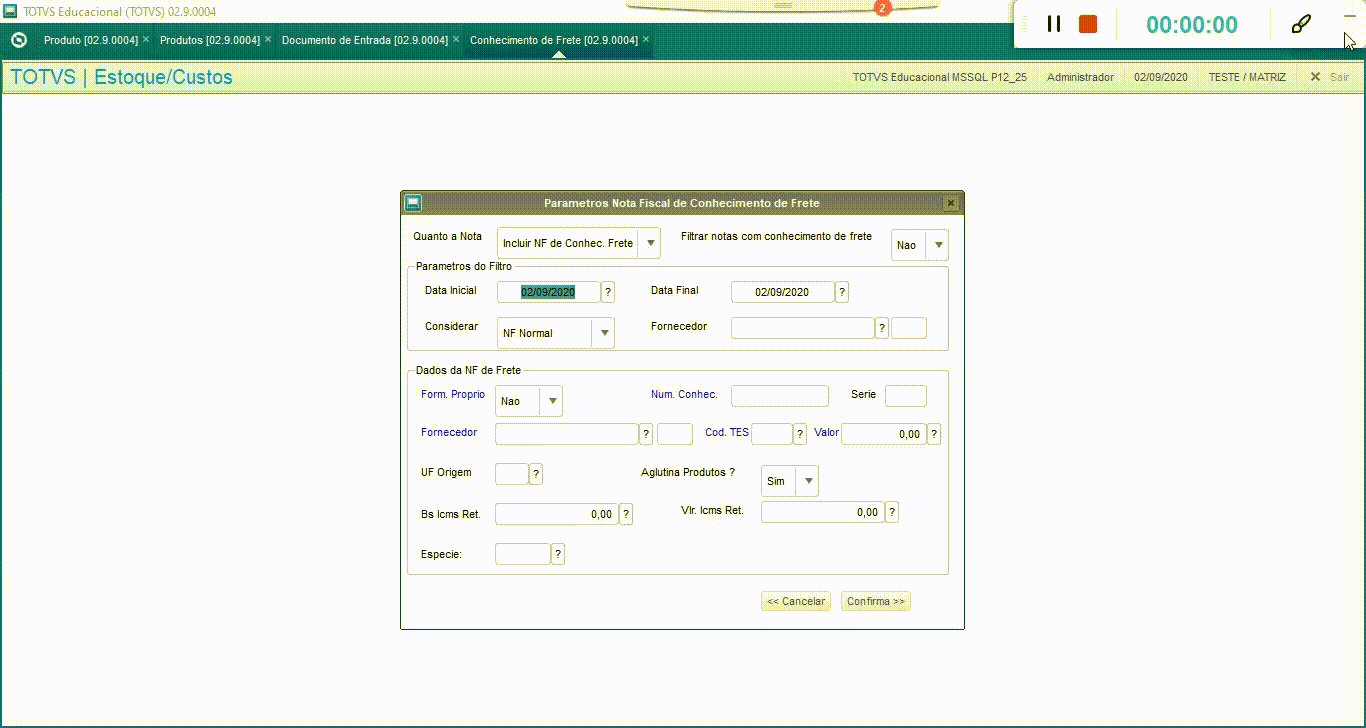The height and width of the screenshot is (728, 1366).
Task: Open lookup for Bs Icms Ret.
Action: (x=626, y=514)
